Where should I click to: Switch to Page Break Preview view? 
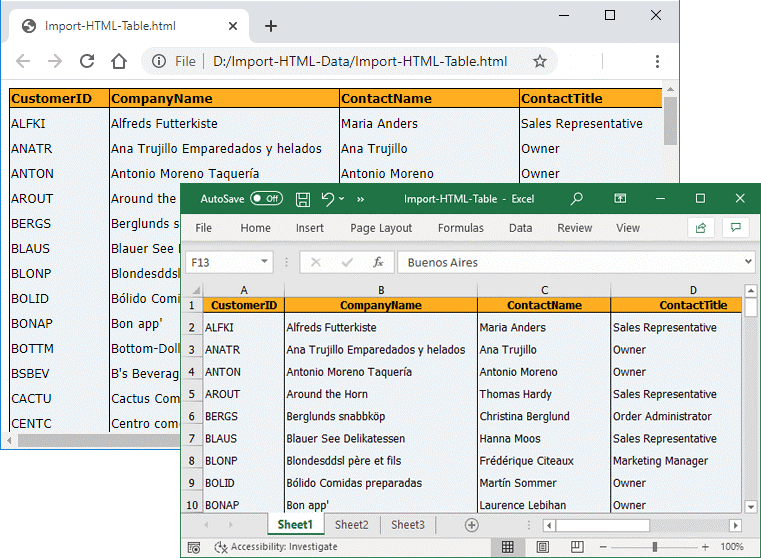575,547
